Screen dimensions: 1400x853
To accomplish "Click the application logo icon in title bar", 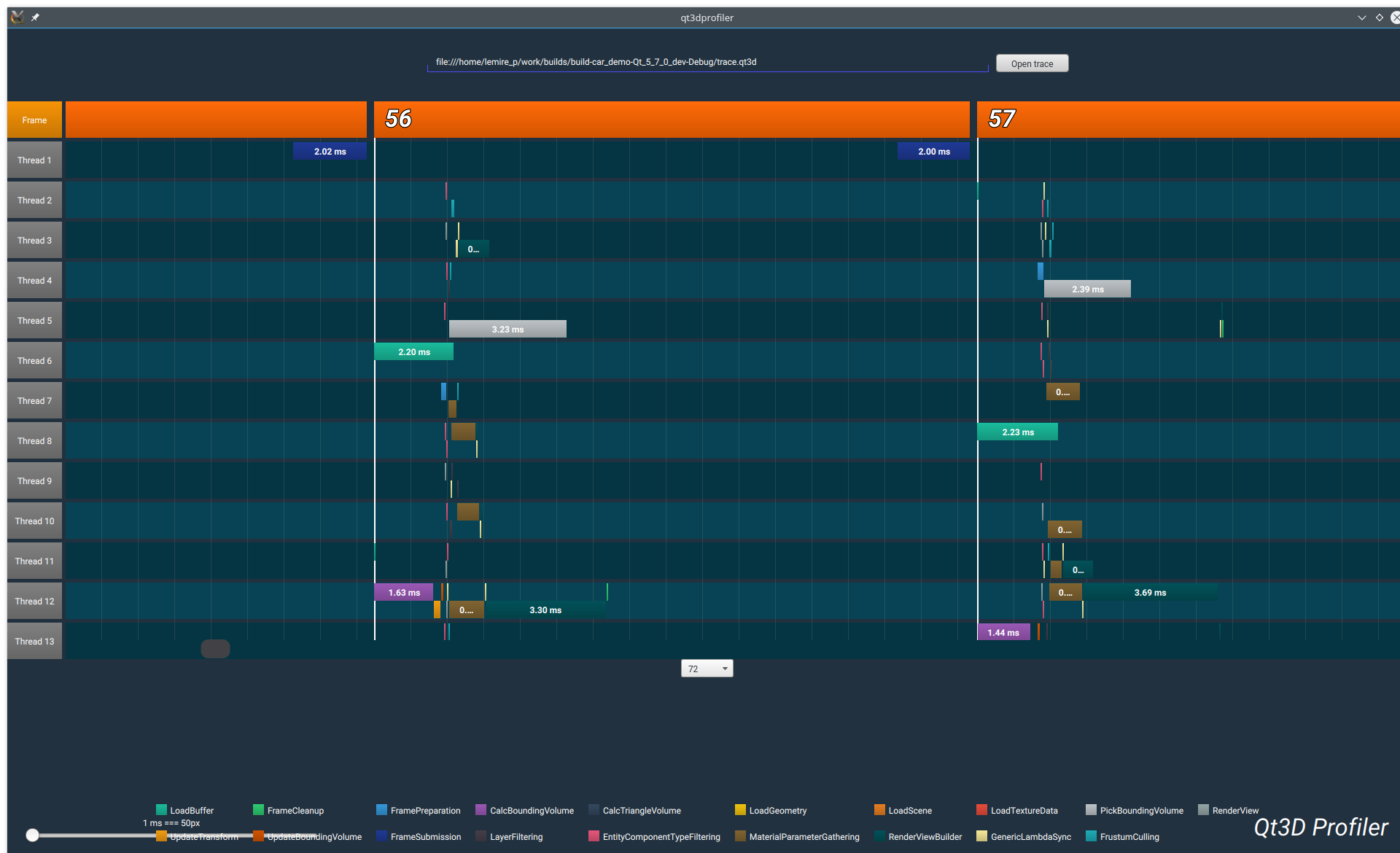I will (x=17, y=17).
